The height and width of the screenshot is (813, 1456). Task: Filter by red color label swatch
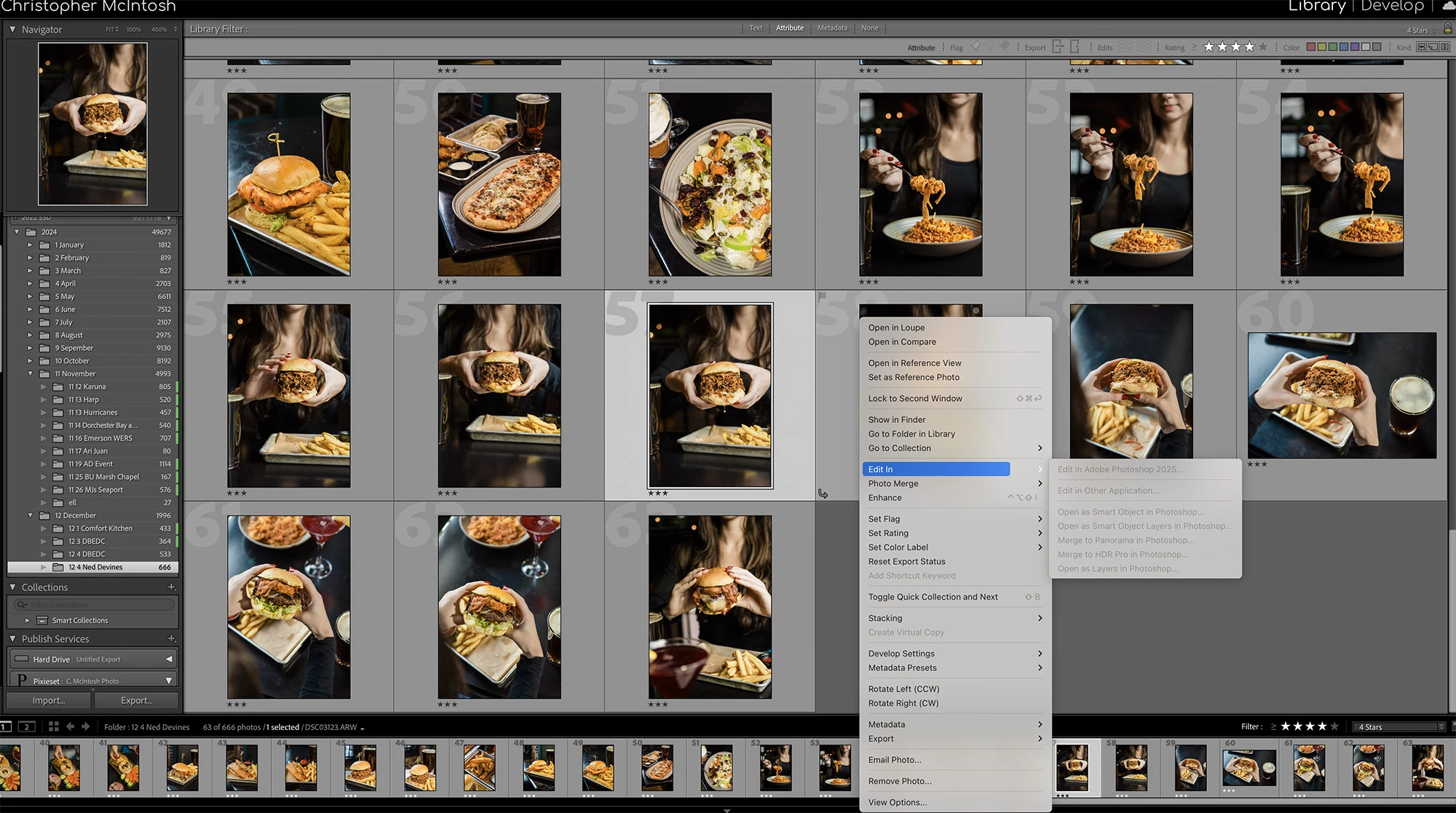coord(1310,47)
